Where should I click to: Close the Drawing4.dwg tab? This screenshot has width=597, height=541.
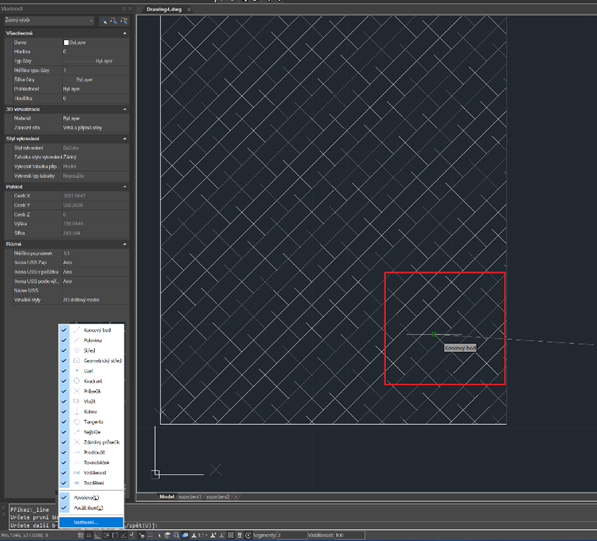(189, 10)
